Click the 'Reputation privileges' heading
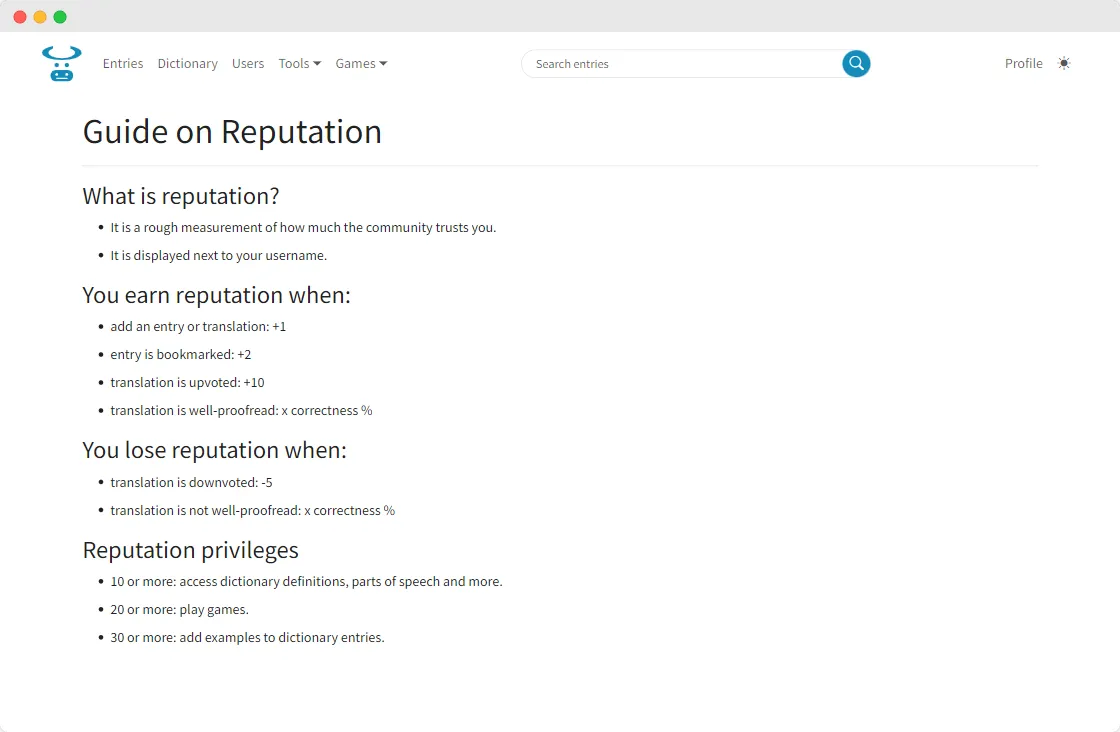Screen dimensions: 1120x732 [x=191, y=550]
